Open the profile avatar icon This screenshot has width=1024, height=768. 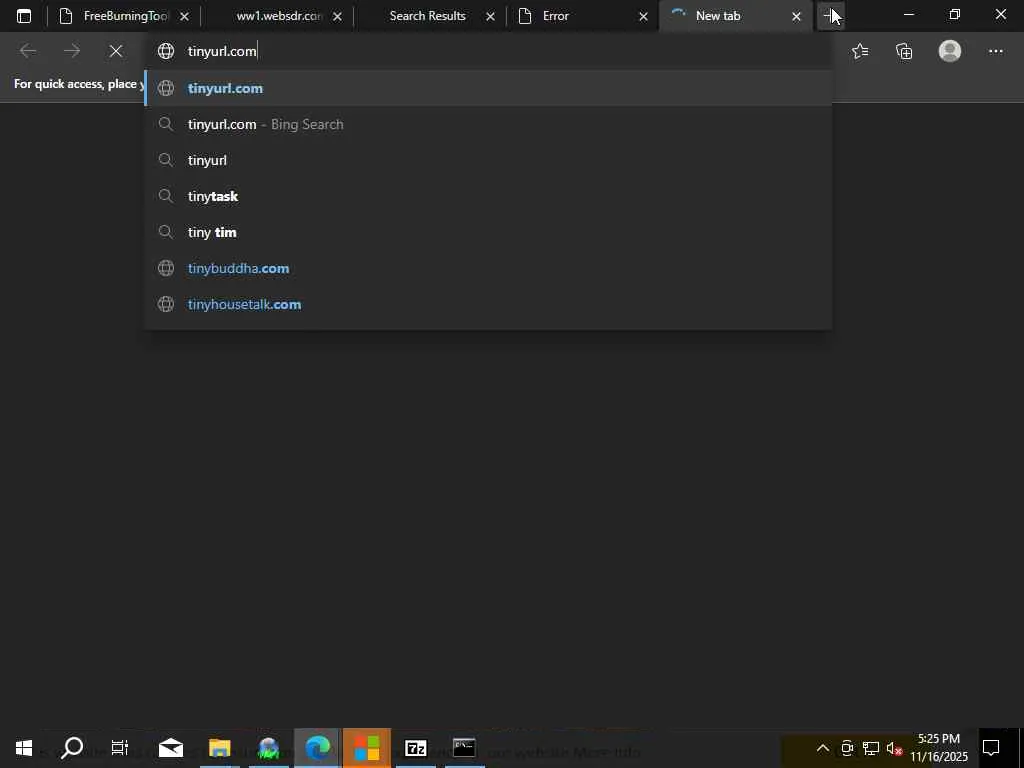(950, 51)
